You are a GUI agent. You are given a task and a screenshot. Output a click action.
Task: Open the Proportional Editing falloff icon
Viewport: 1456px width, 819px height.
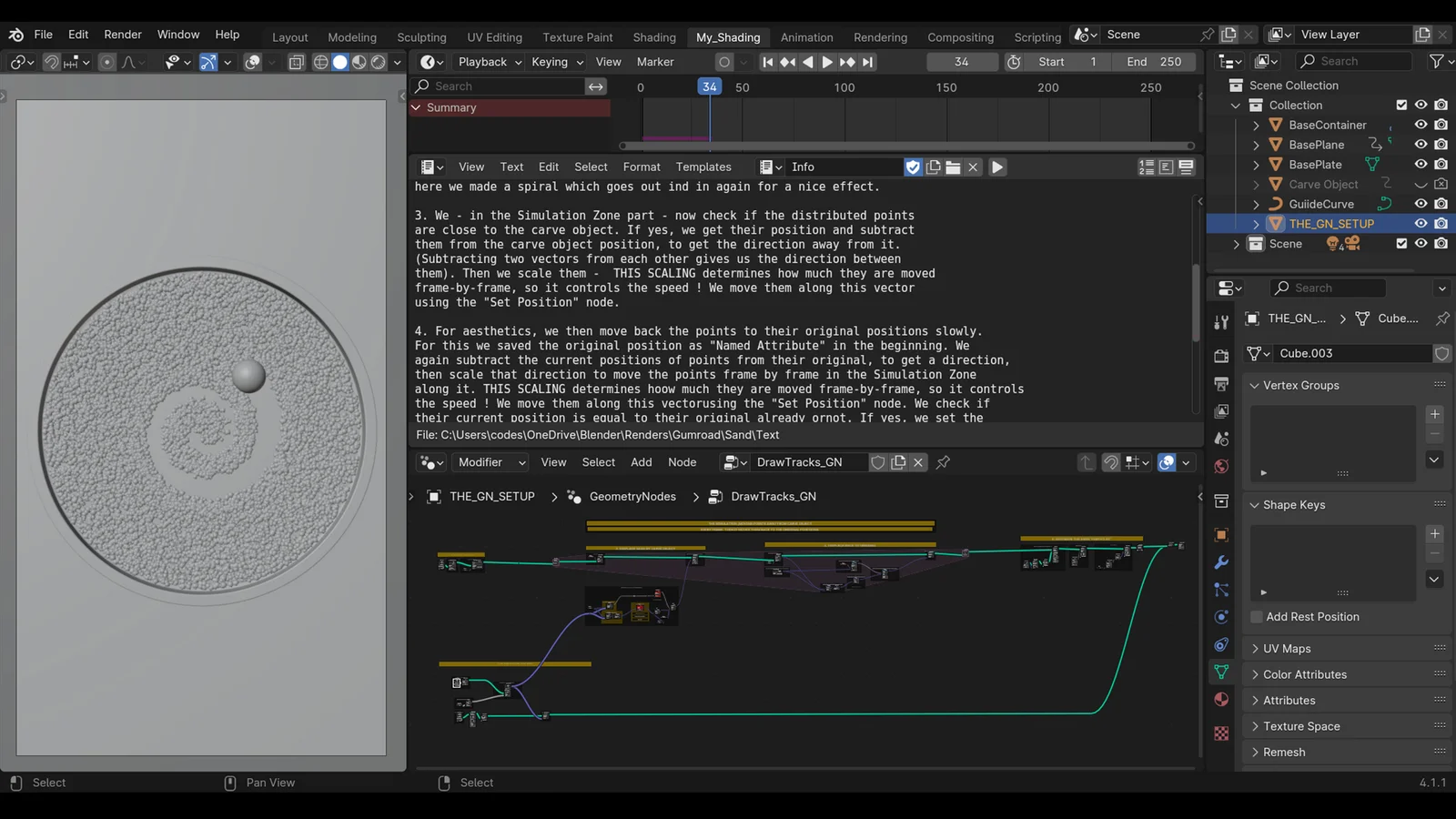130,62
